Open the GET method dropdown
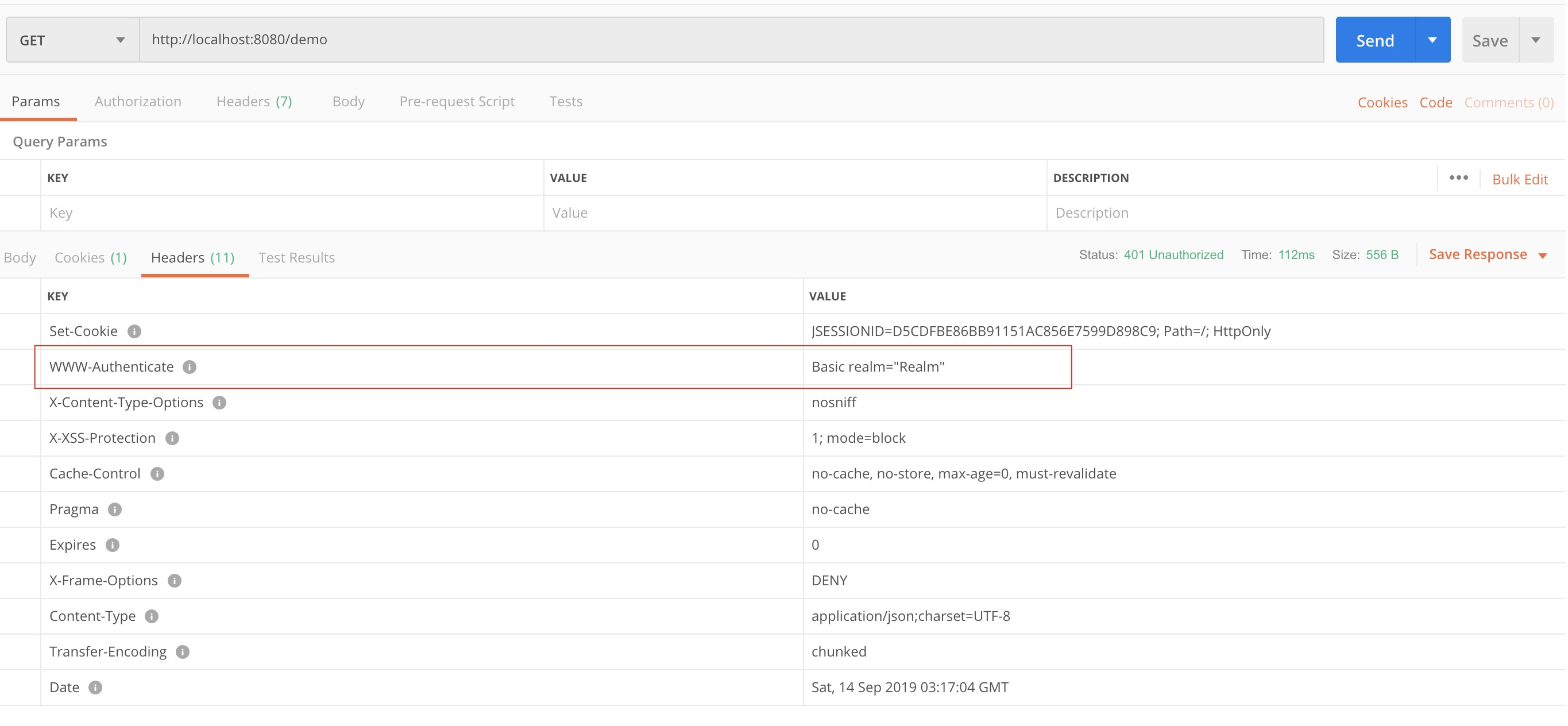The image size is (1568, 726). click(72, 40)
